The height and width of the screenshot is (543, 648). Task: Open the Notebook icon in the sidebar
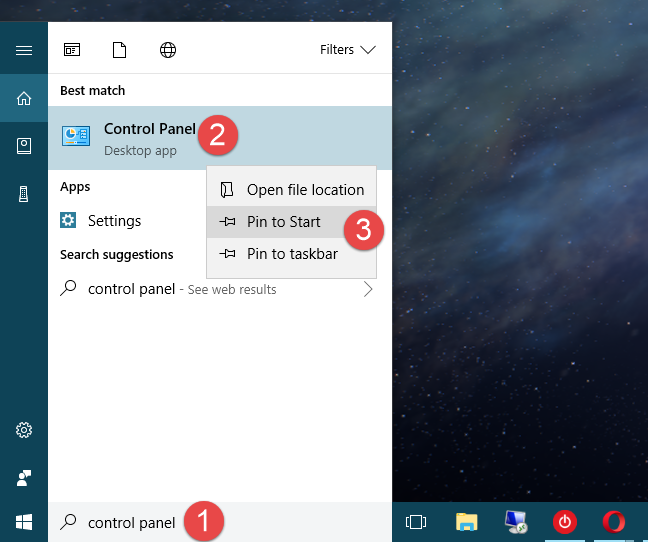pyautogui.click(x=24, y=146)
